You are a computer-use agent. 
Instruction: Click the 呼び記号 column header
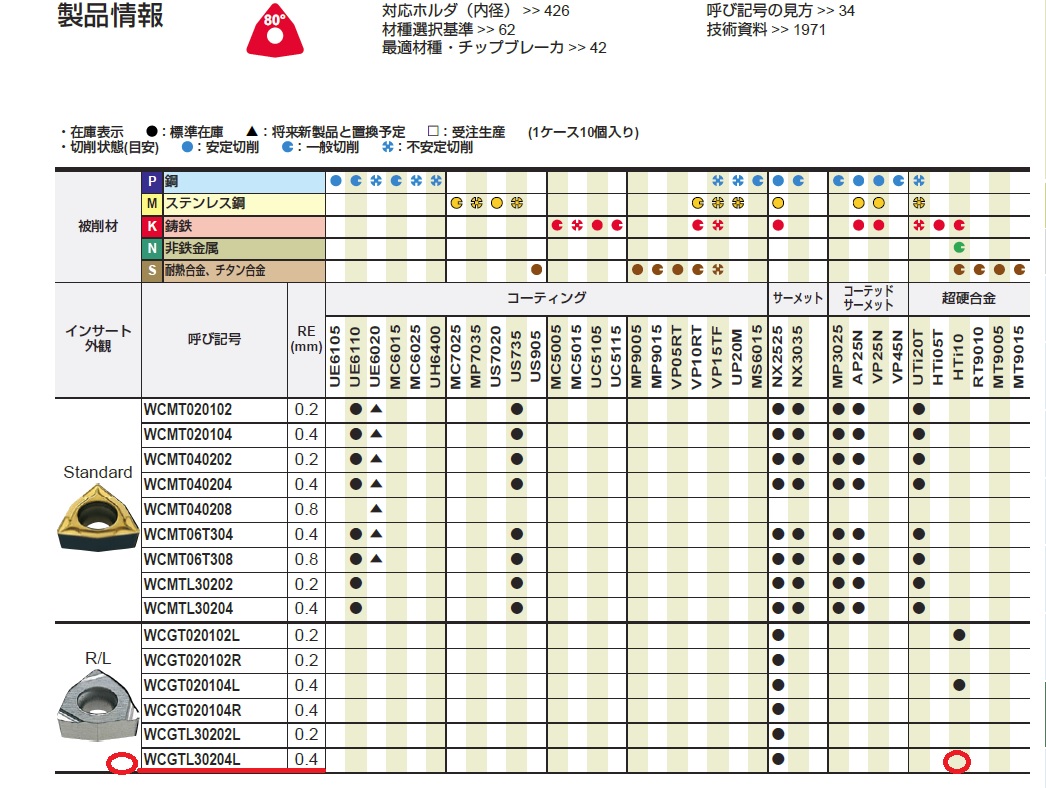214,339
